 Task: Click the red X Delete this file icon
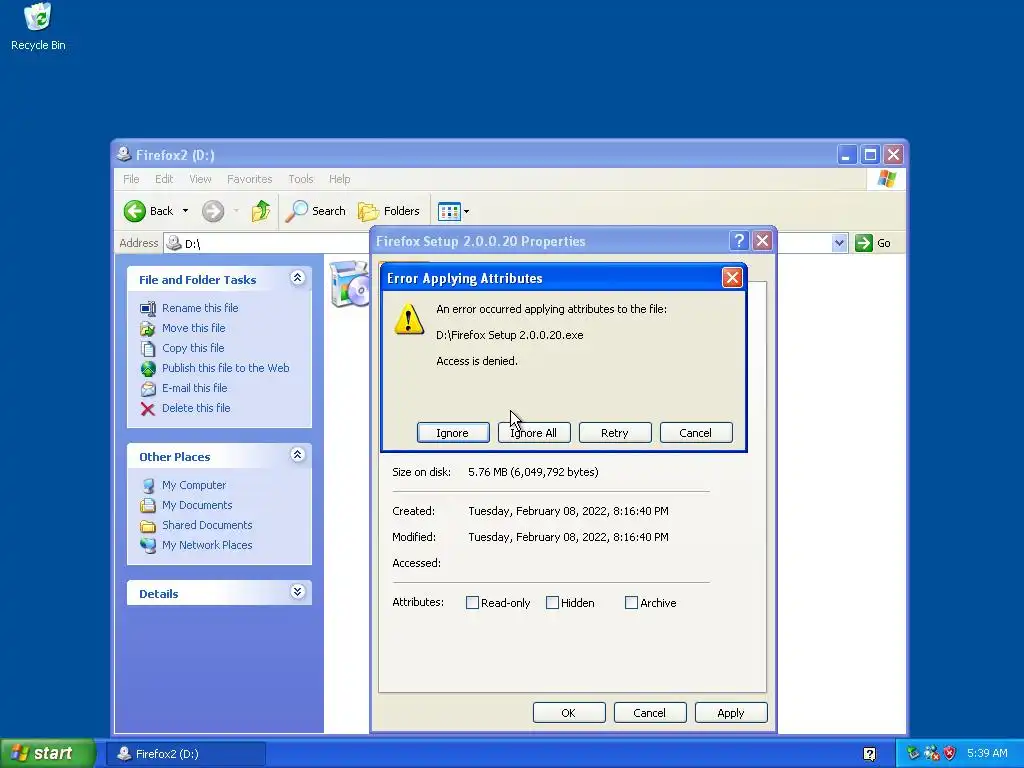tap(148, 409)
